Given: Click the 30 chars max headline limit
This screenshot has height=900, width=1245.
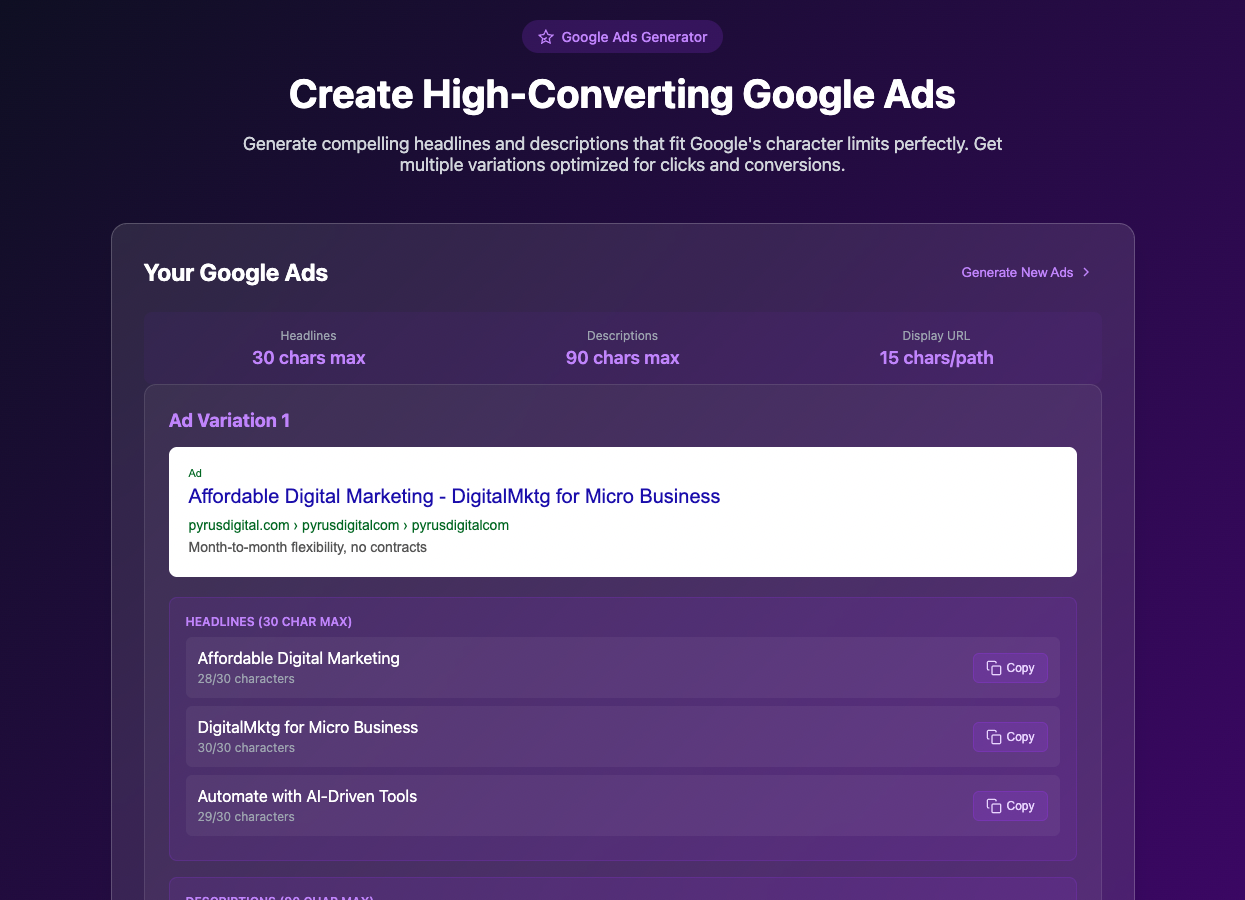Looking at the screenshot, I should pos(309,358).
